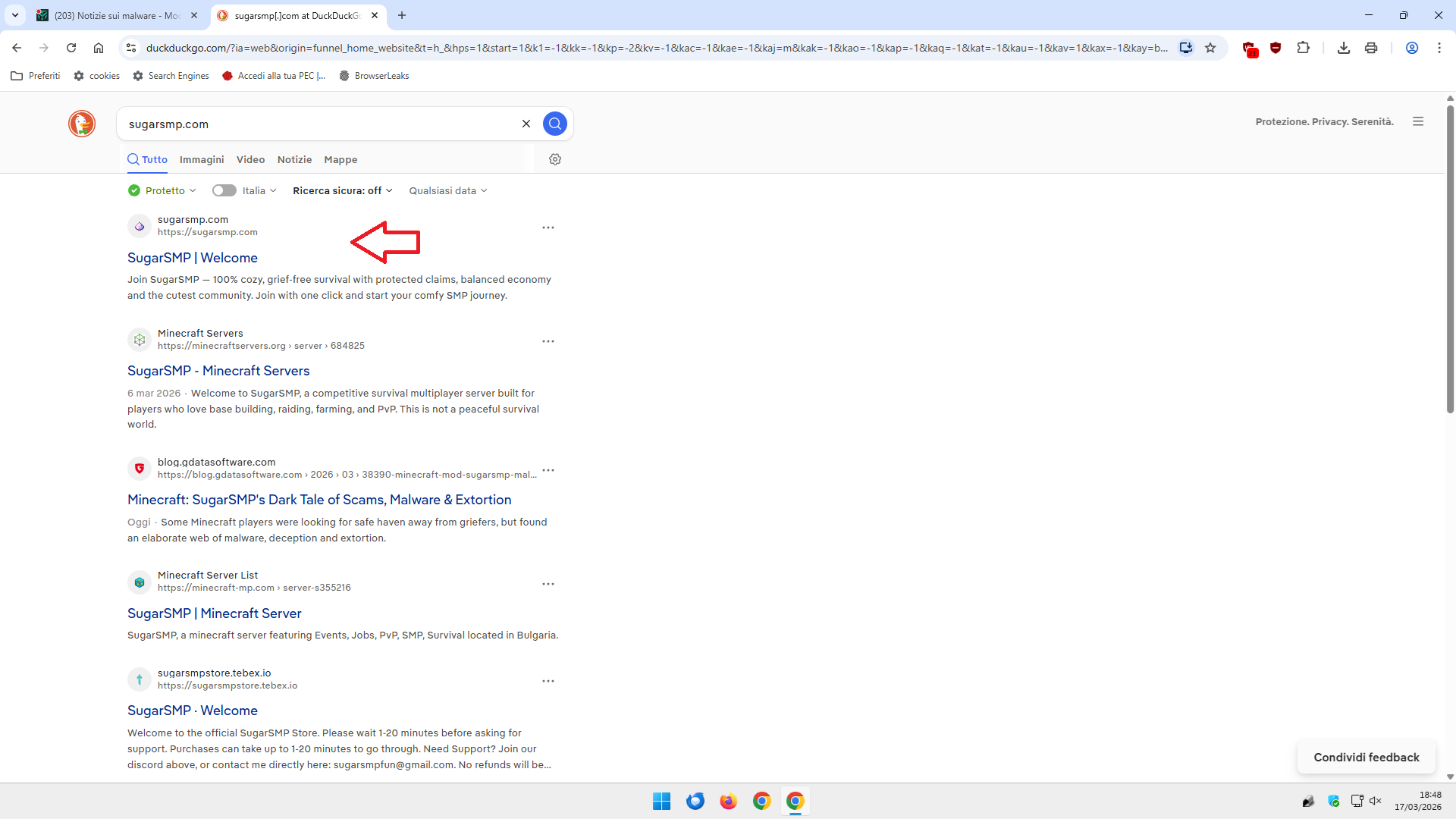The height and width of the screenshot is (819, 1456).
Task: Switch to the Notizie sui malware browser tab
Action: [x=117, y=15]
